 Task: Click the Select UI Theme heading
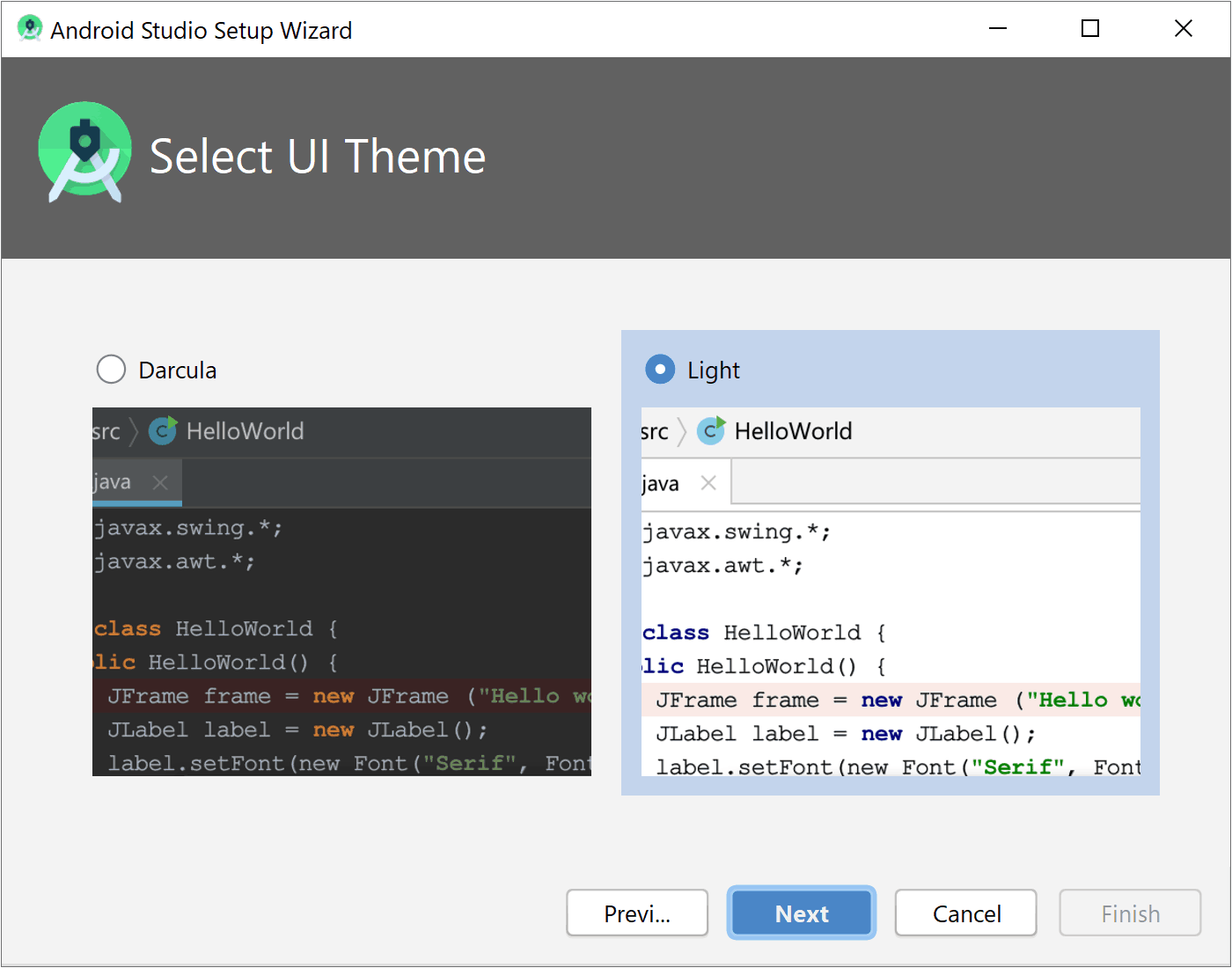[318, 157]
